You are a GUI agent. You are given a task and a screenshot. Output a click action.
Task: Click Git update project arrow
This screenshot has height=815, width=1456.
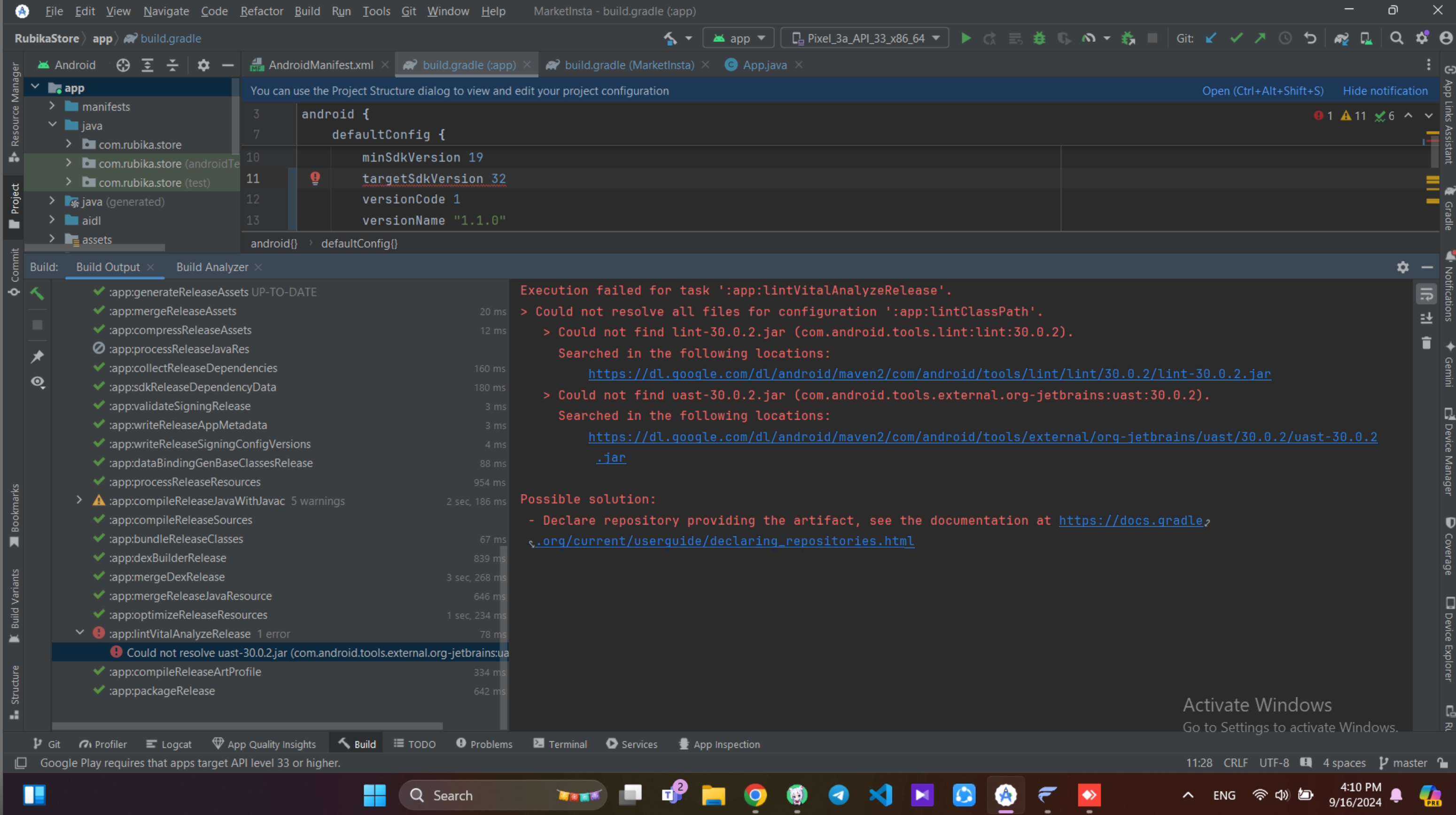1211,38
